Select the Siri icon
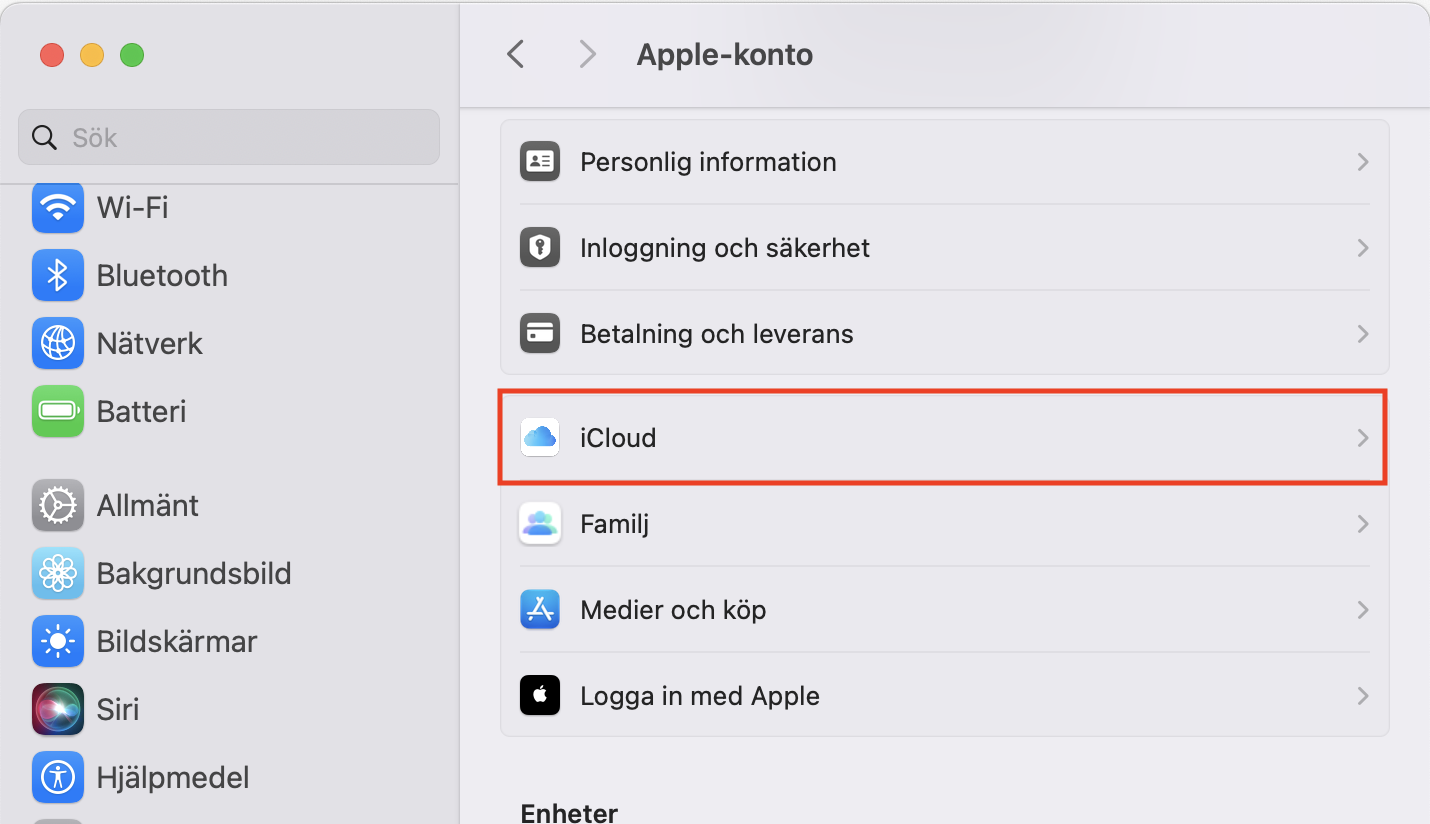 (58, 709)
